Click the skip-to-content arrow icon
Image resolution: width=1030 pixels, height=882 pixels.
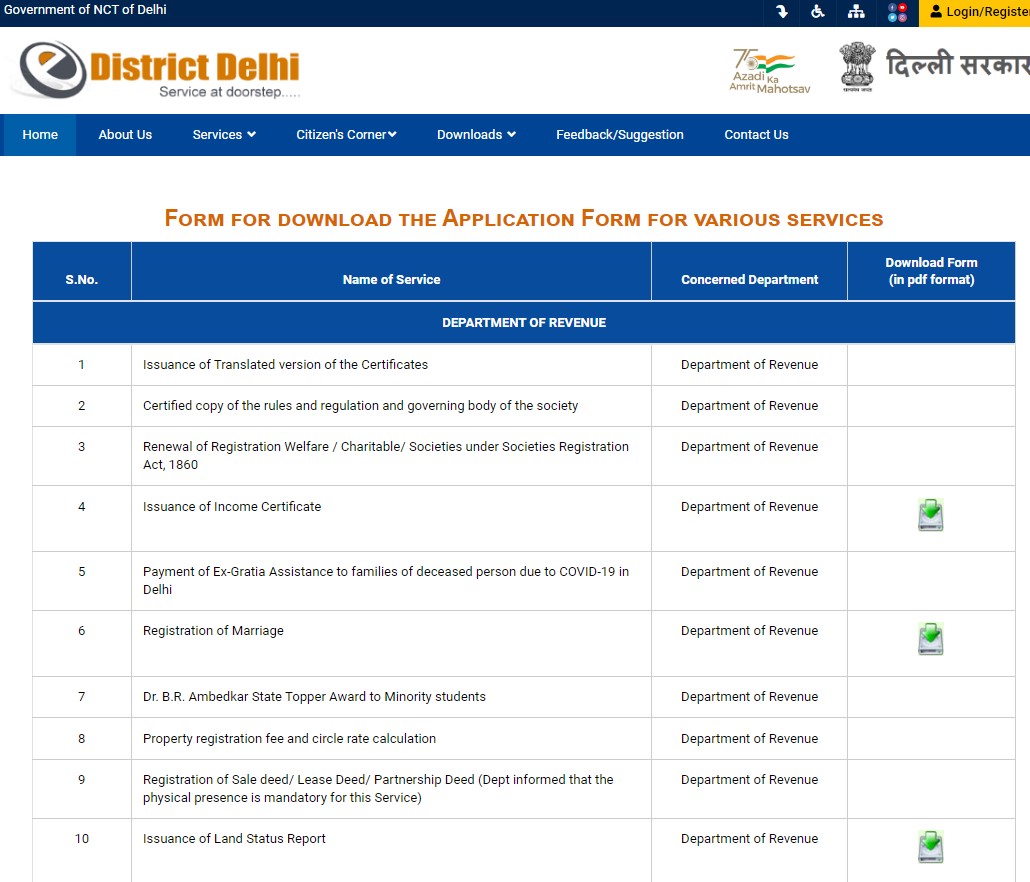coord(781,13)
